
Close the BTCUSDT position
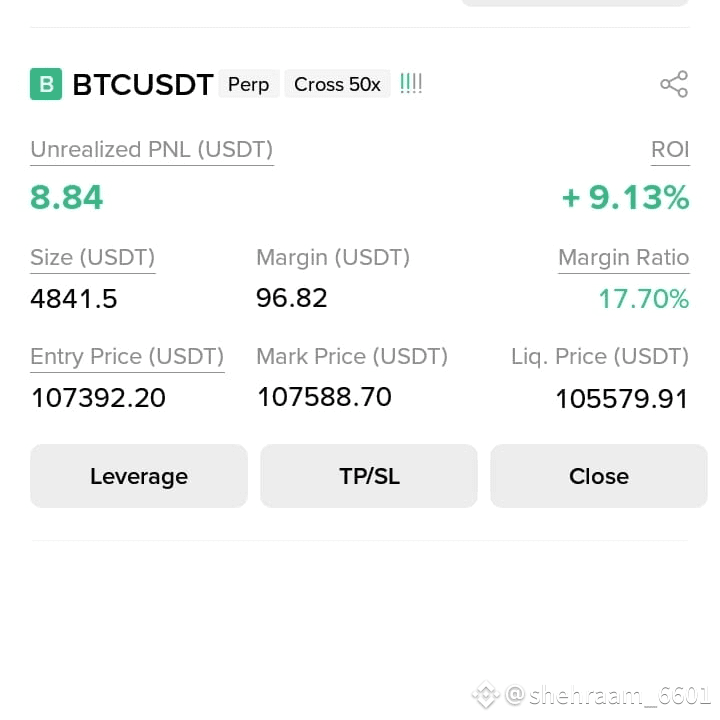(x=599, y=476)
